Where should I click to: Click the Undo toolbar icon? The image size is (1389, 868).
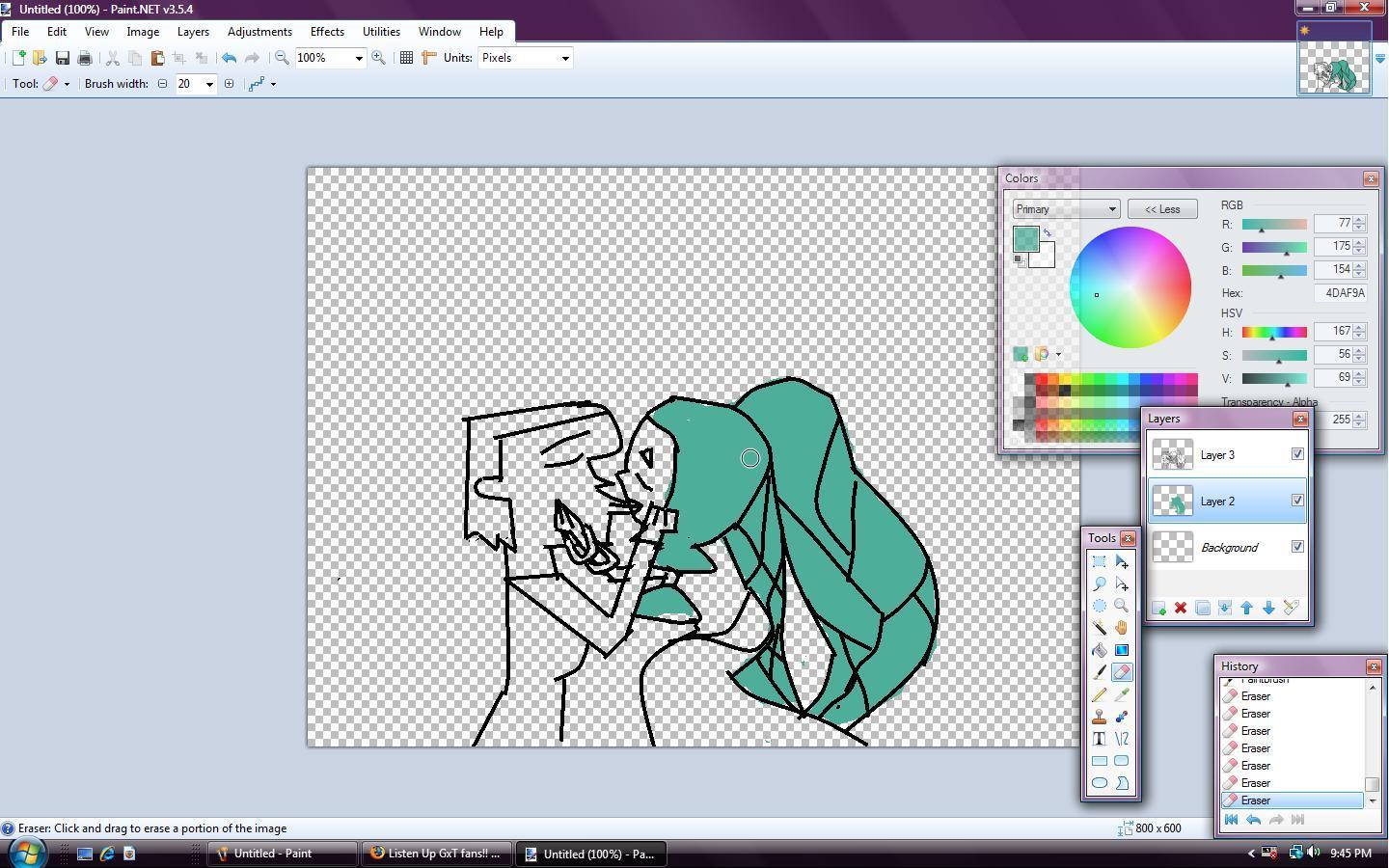(230, 58)
